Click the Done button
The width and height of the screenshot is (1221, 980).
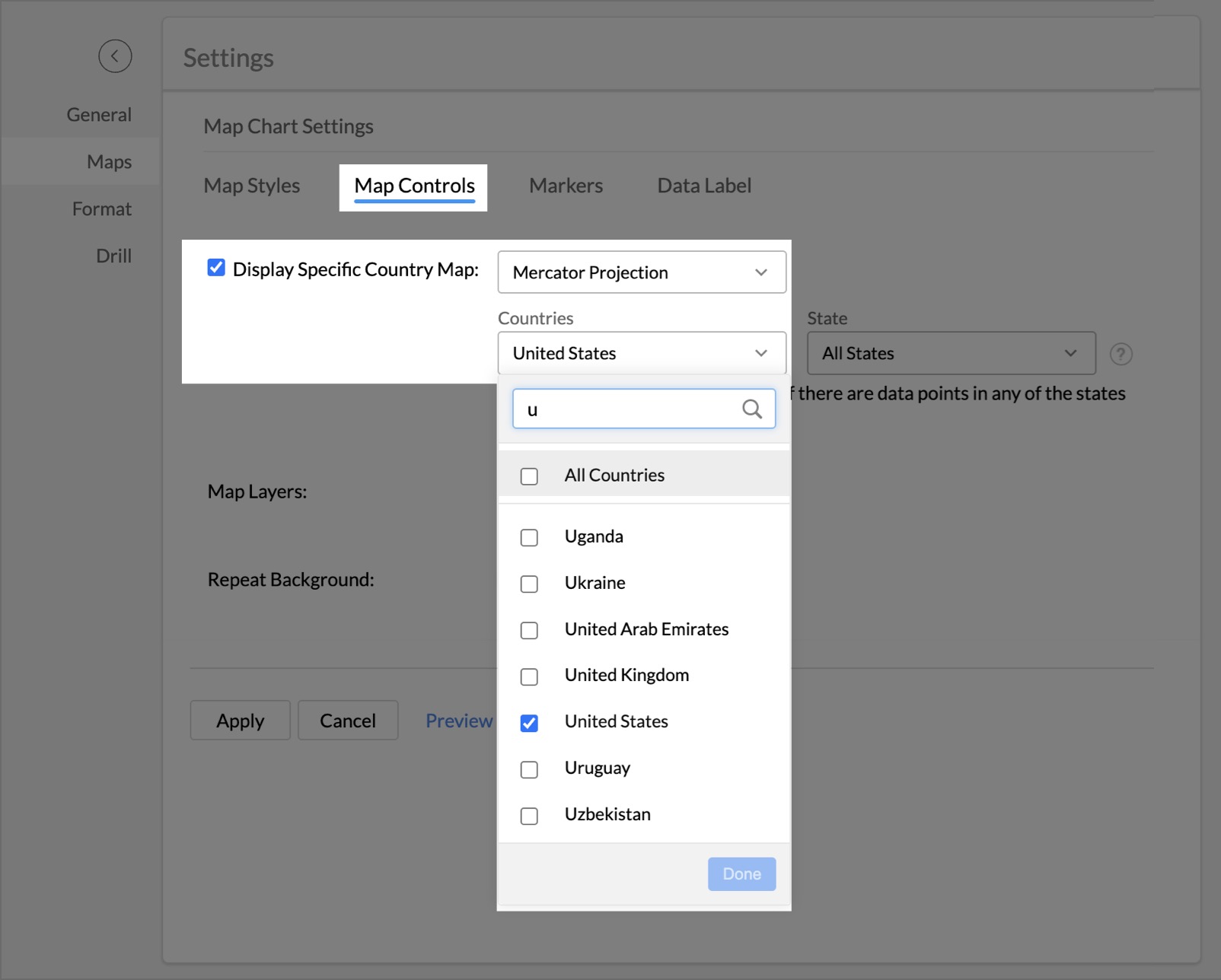[x=741, y=874]
